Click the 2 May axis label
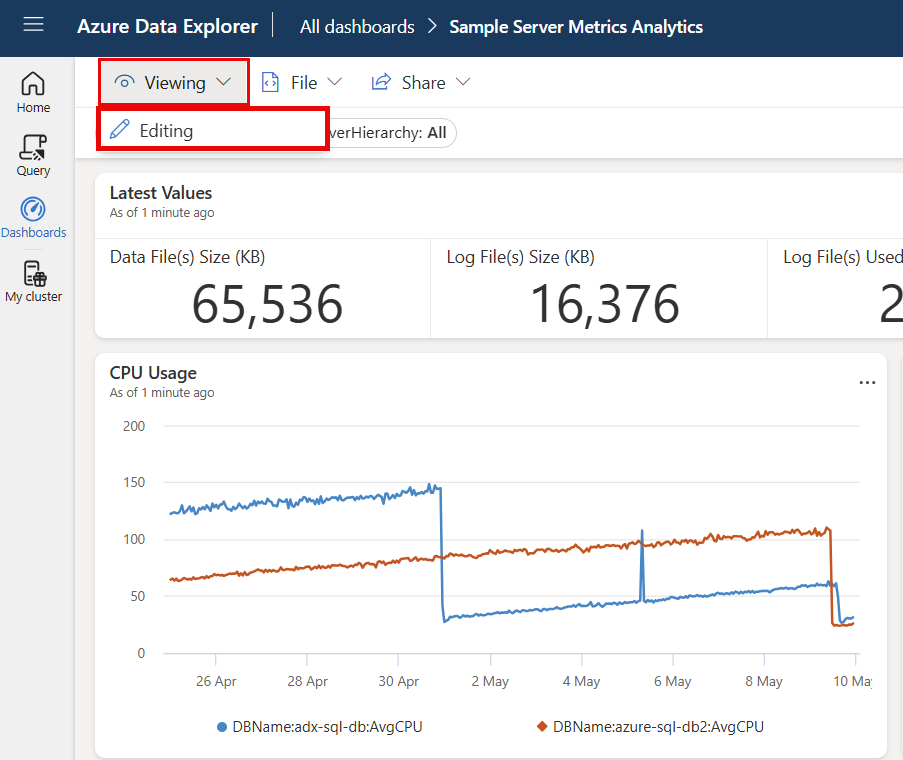Screen dimensions: 903x760 pyautogui.click(x=490, y=681)
